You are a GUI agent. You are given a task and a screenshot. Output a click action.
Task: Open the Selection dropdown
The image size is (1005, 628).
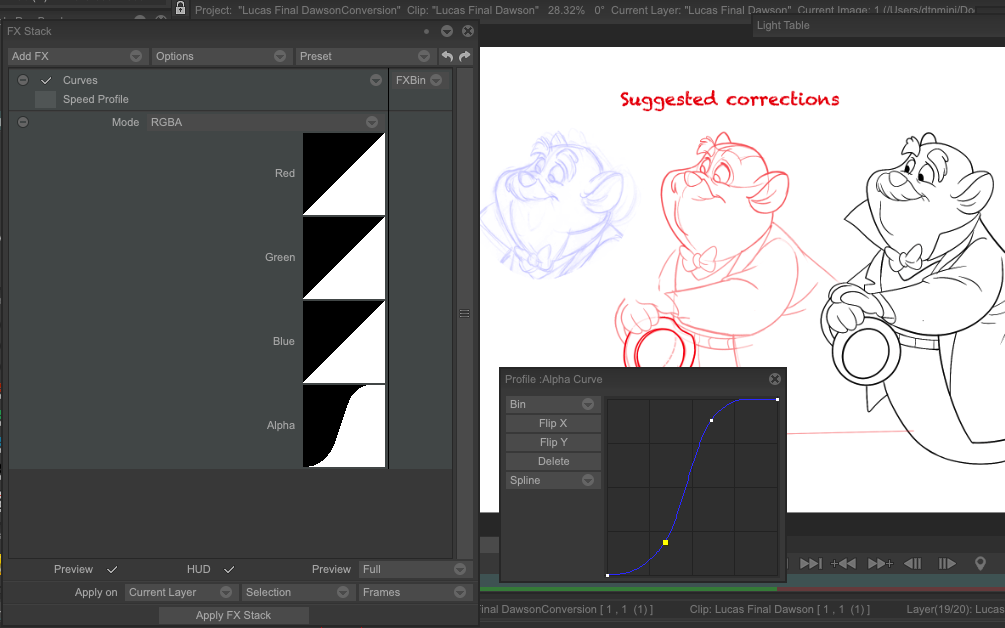point(298,592)
